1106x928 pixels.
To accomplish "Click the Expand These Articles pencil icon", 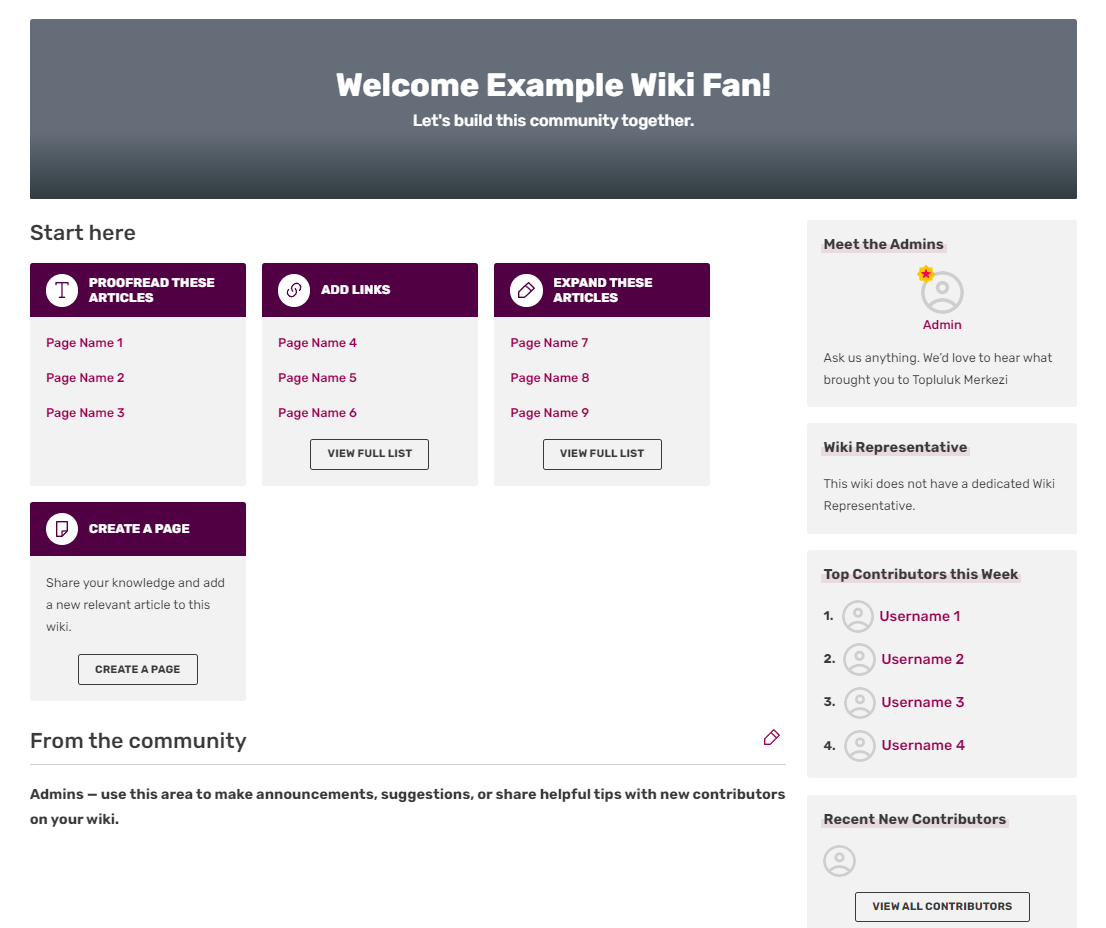I will coord(526,290).
